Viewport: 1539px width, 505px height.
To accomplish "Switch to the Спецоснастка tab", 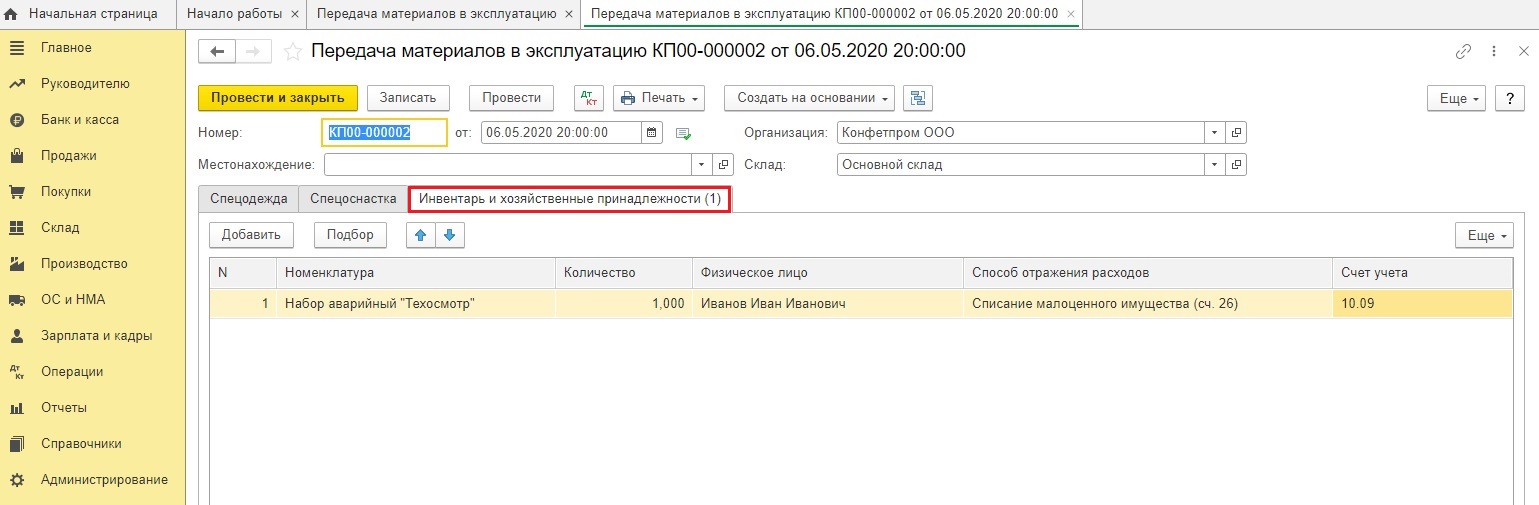I will point(353,199).
